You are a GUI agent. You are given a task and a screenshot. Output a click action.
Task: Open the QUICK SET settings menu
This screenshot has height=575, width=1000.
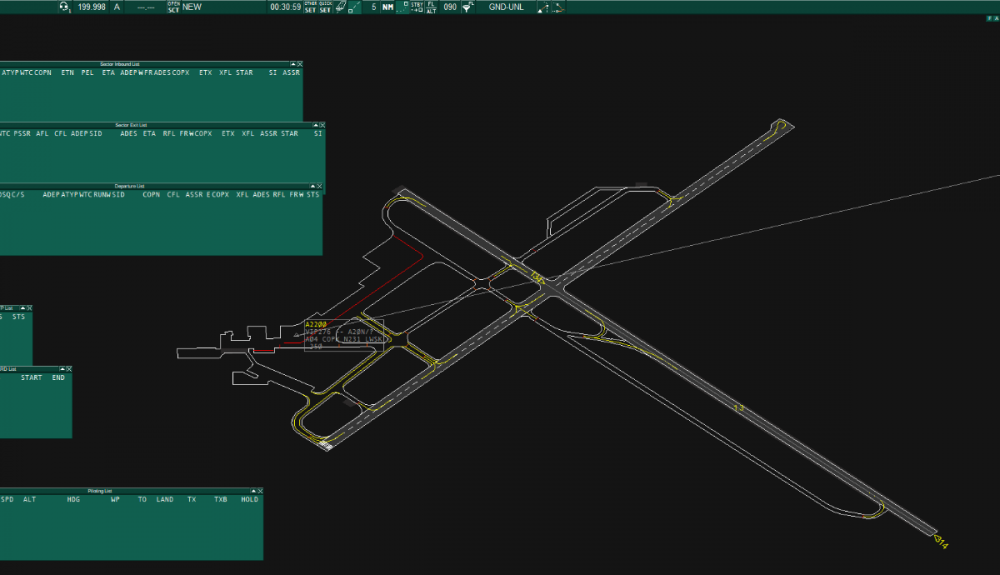[325, 7]
